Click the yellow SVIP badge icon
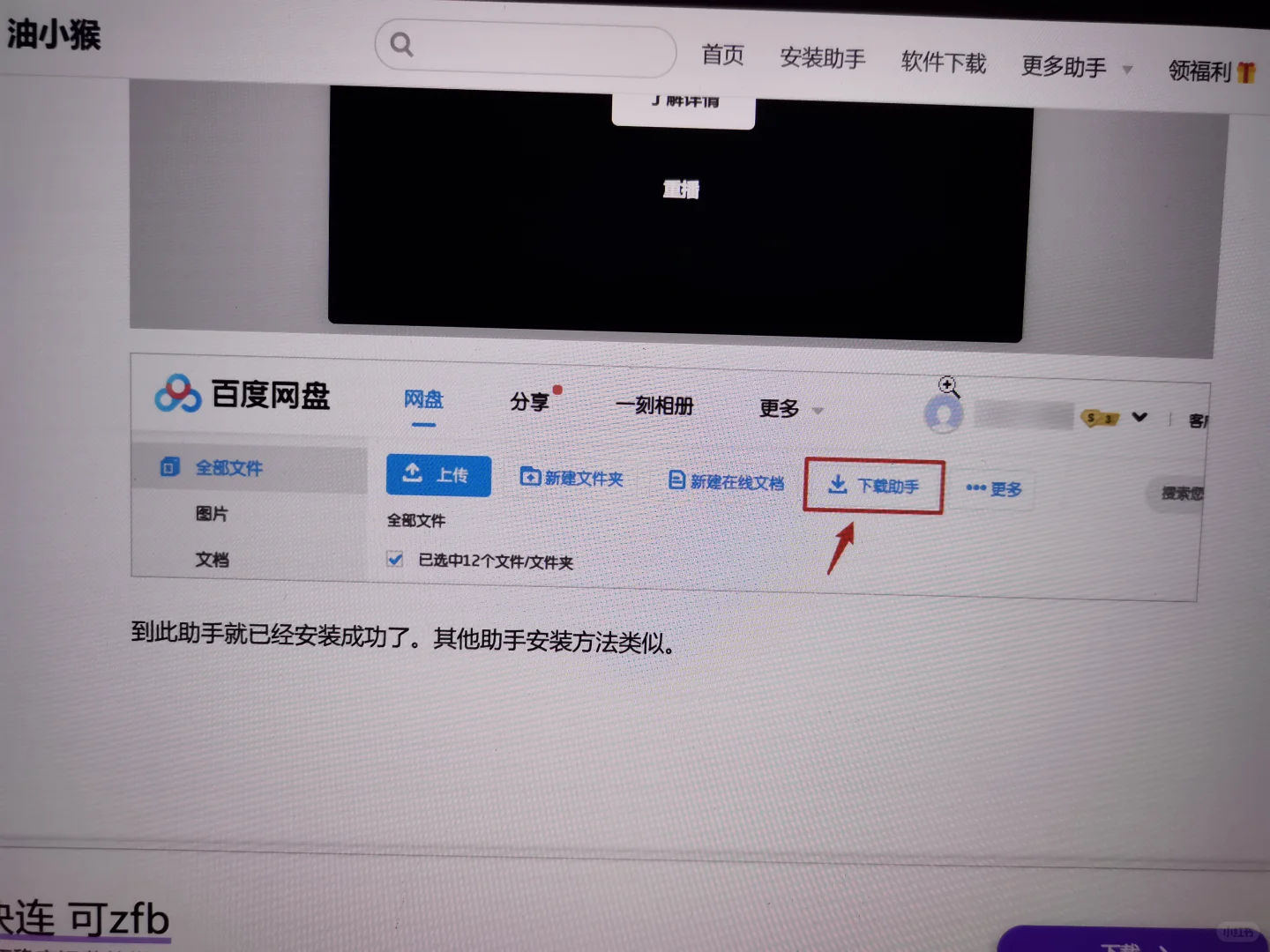This screenshot has height=952, width=1270. (x=1101, y=418)
